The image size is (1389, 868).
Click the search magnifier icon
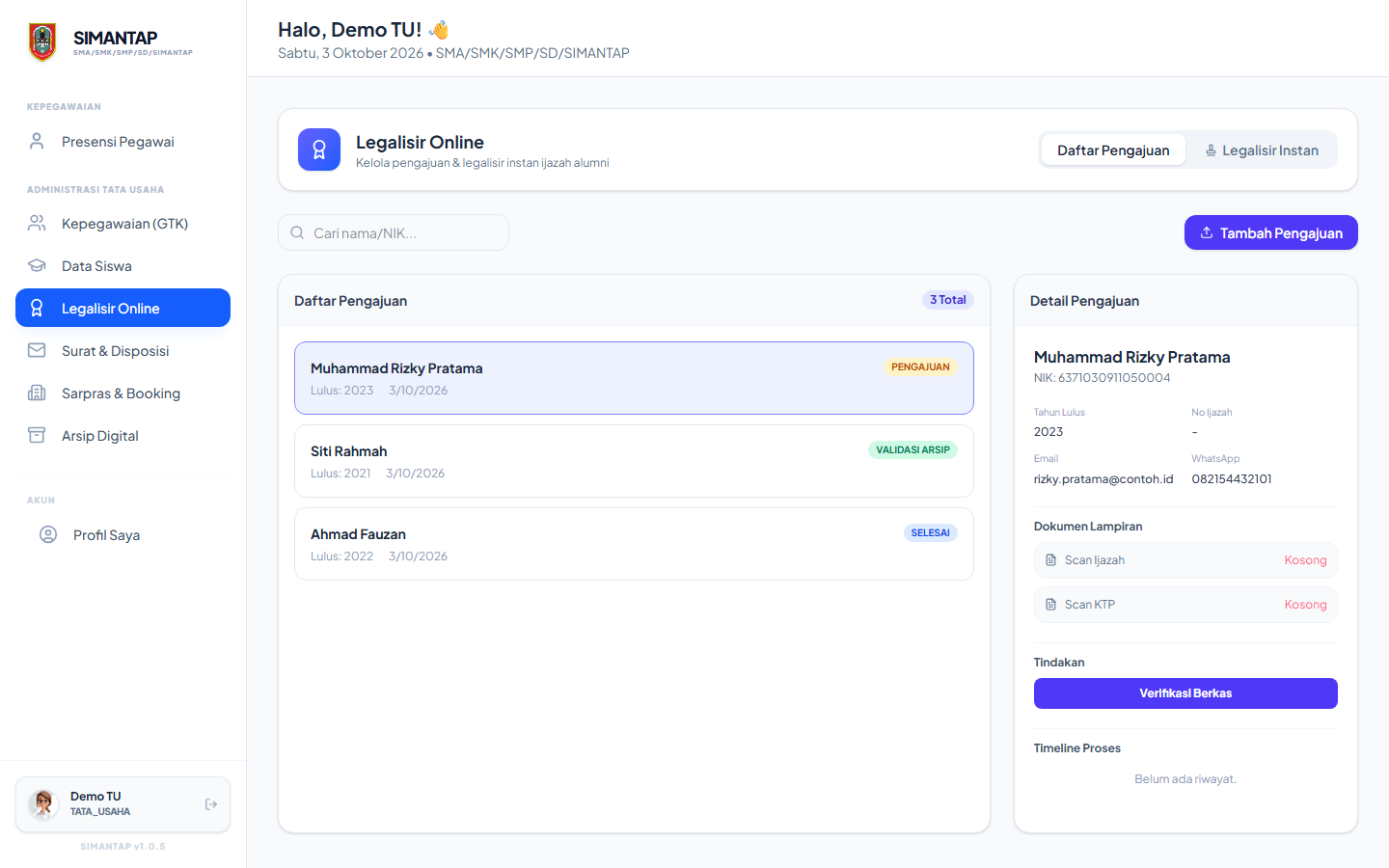[297, 232]
